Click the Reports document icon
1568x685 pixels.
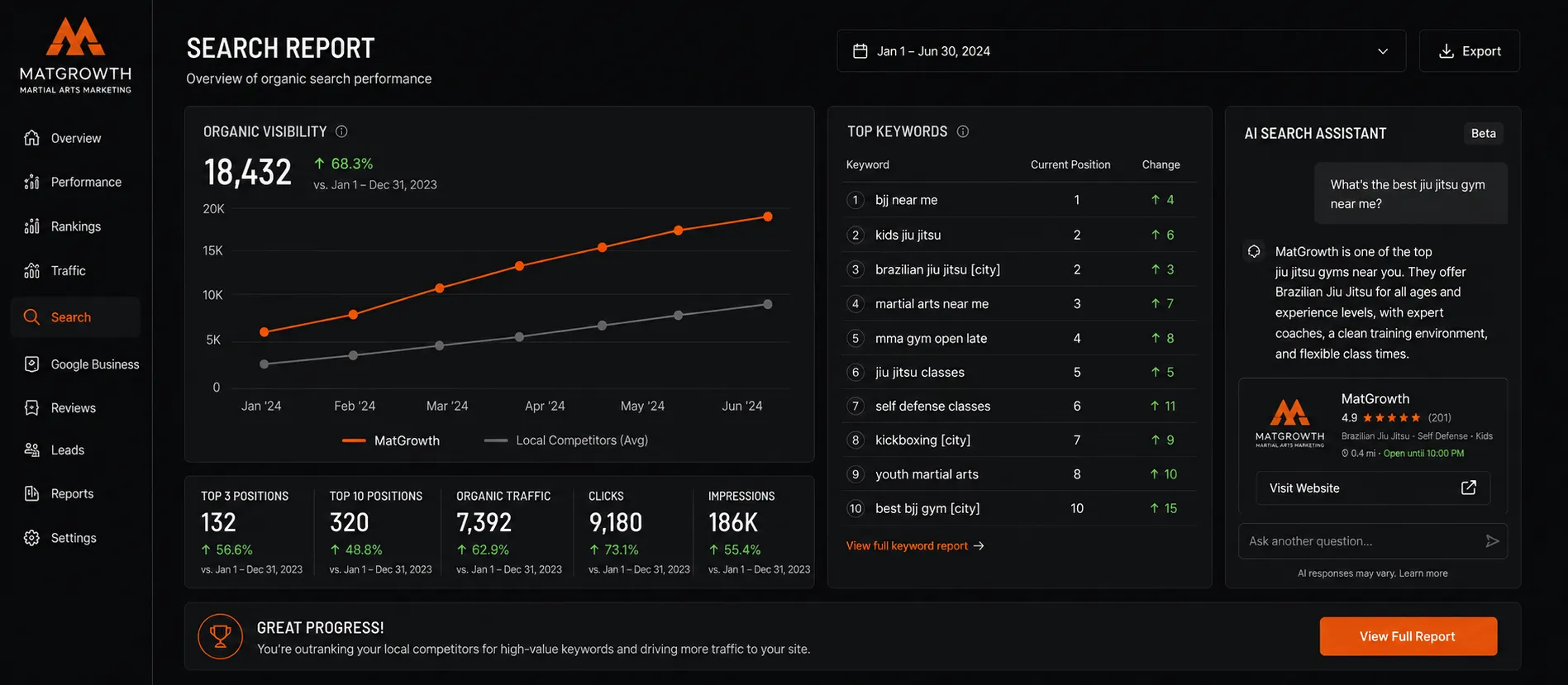pyautogui.click(x=31, y=493)
